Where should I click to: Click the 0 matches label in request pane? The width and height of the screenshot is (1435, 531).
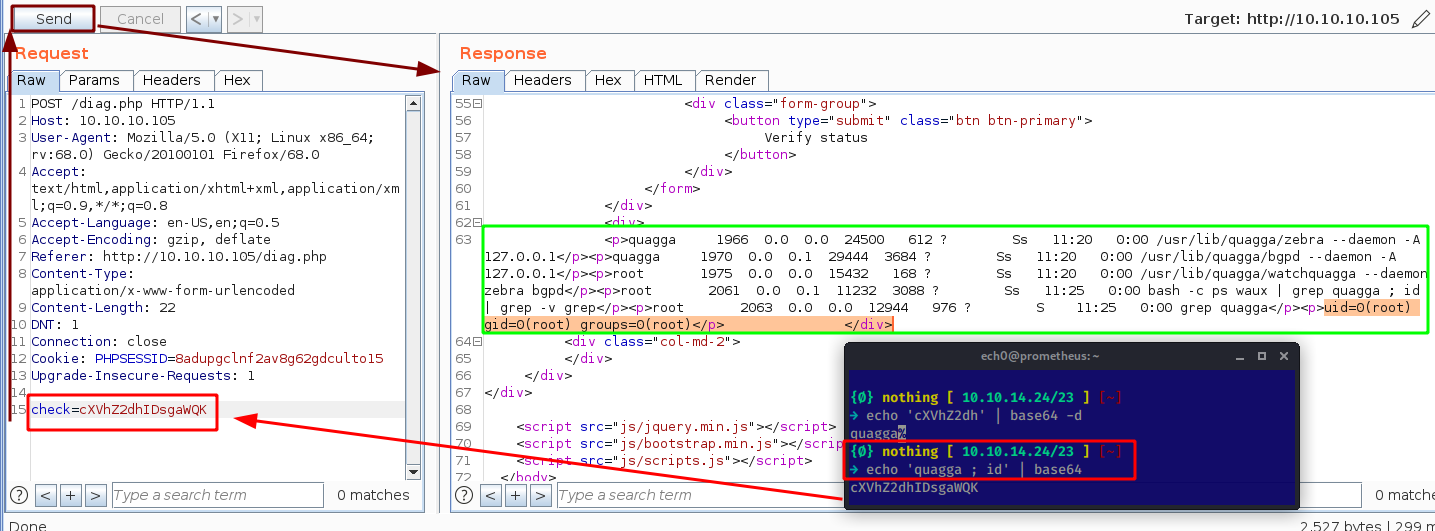pyautogui.click(x=373, y=495)
